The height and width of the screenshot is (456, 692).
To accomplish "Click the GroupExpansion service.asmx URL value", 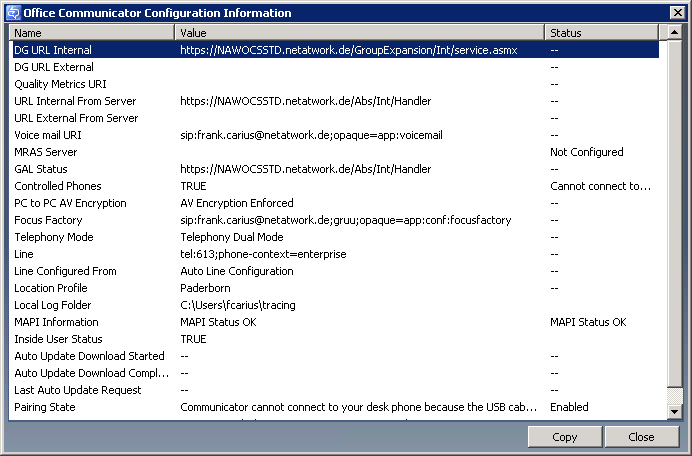I will 349,50.
